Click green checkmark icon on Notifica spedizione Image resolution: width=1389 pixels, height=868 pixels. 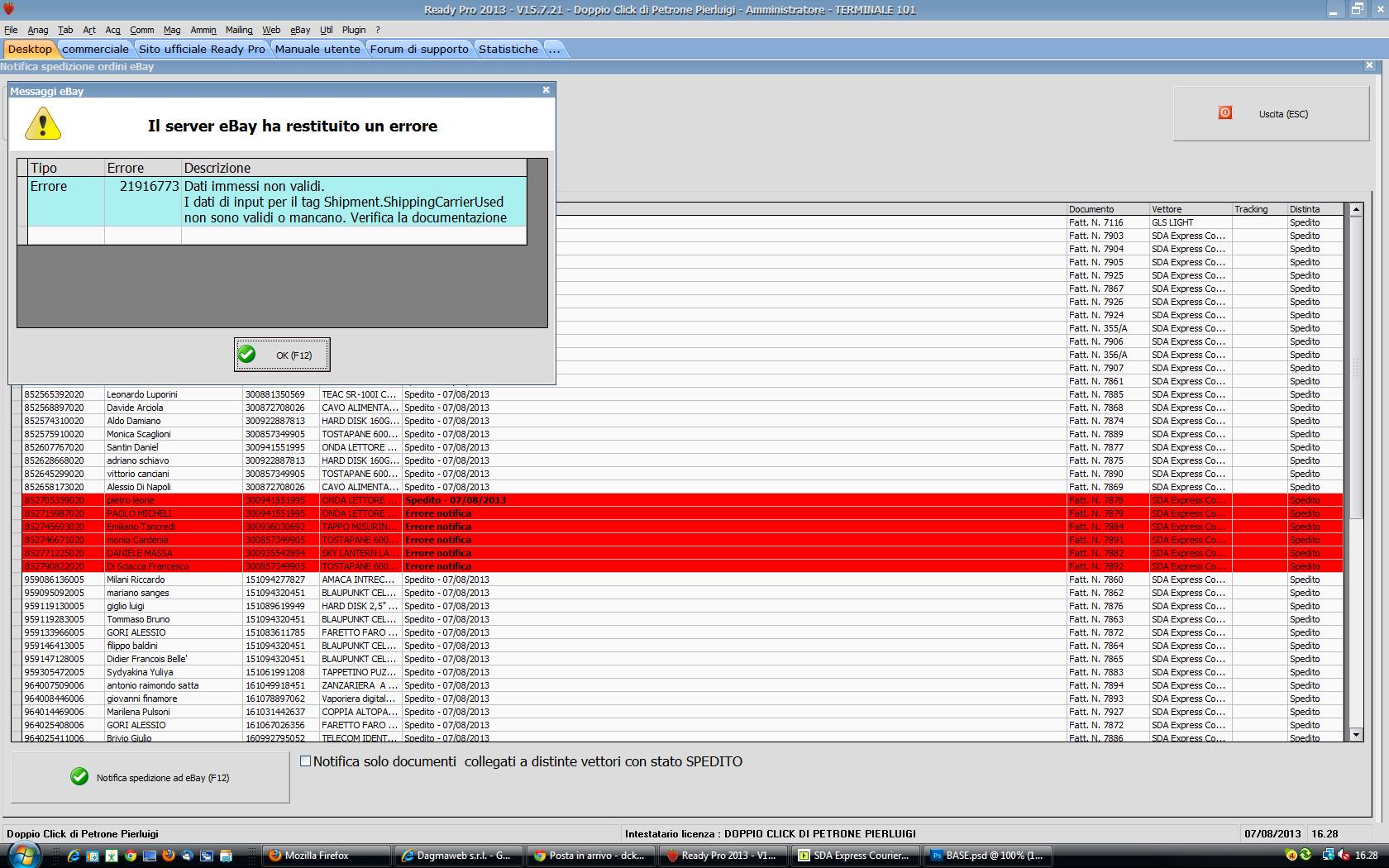coord(79,777)
